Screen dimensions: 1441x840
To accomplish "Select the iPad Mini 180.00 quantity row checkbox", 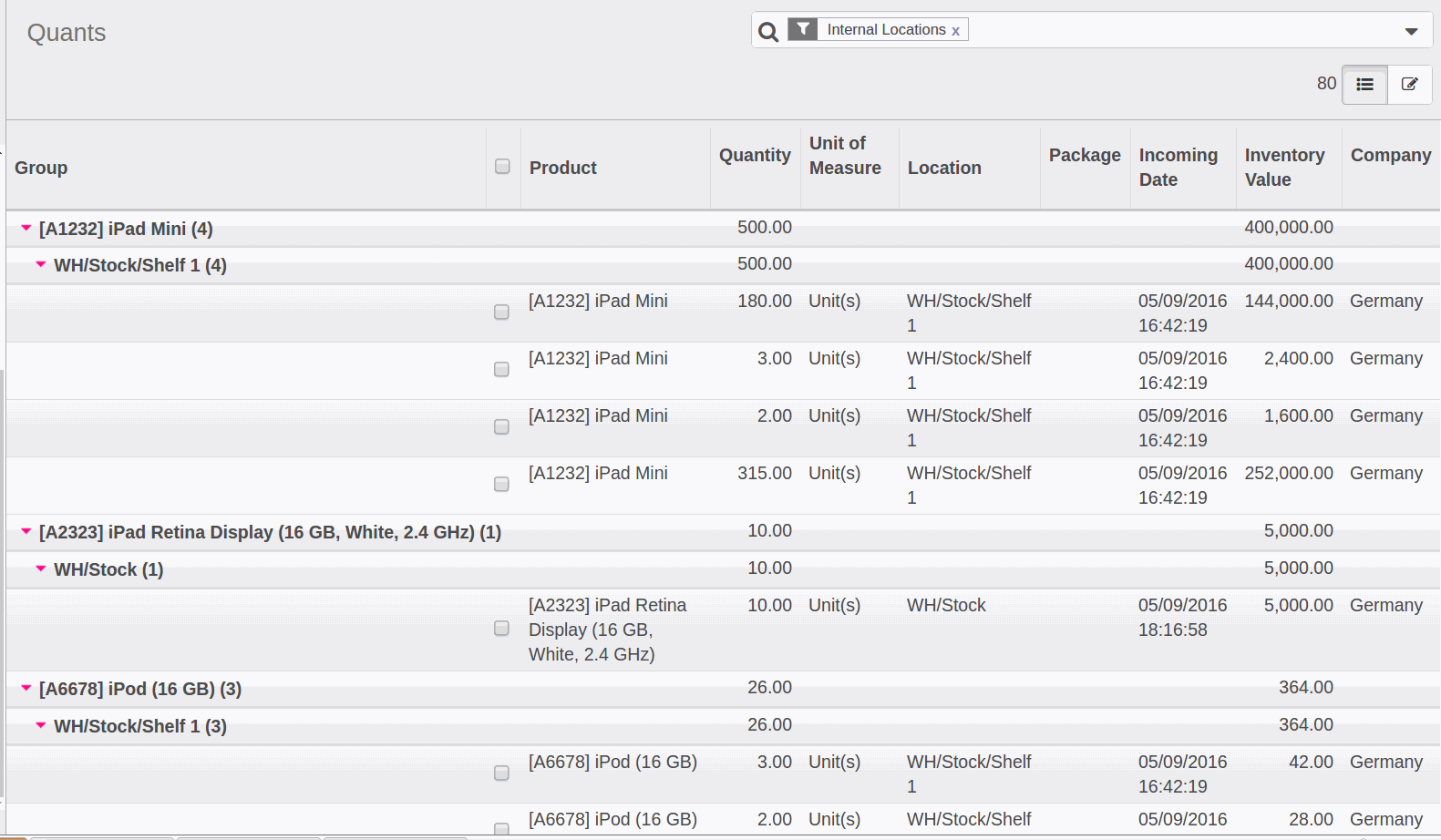I will (501, 312).
